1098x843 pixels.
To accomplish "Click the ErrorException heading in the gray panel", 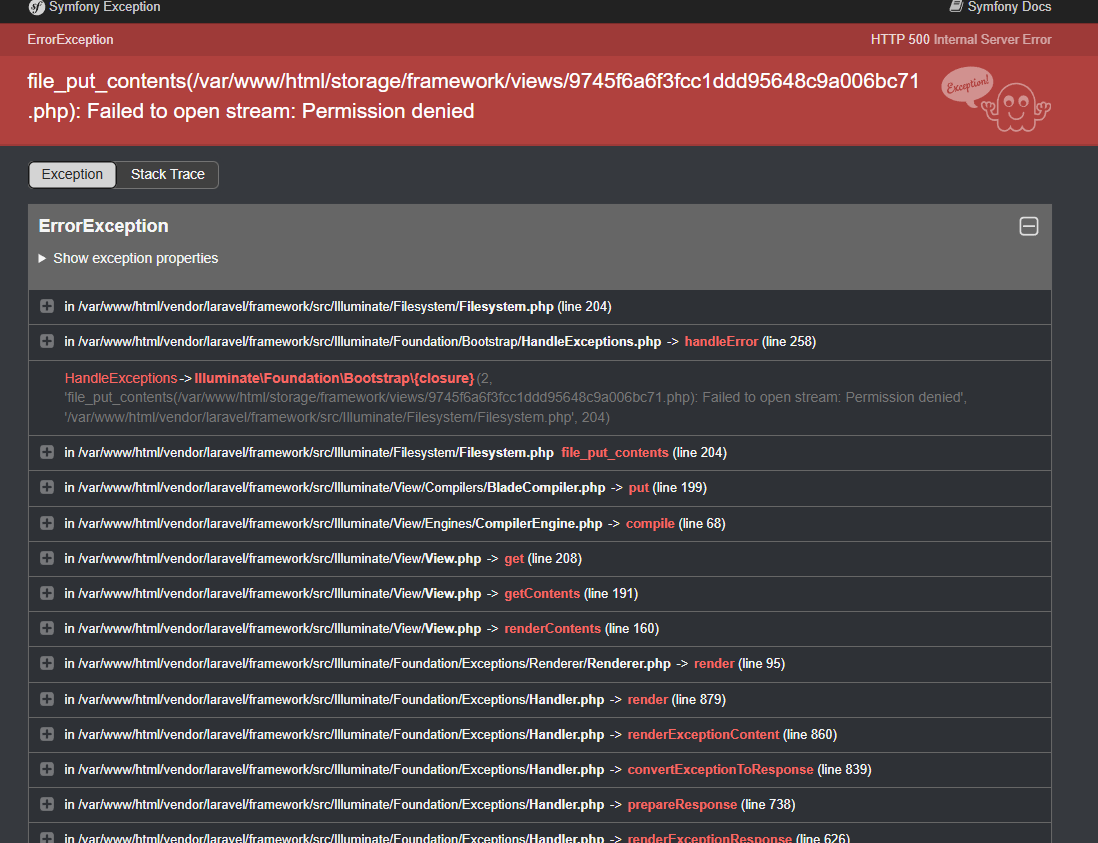I will pyautogui.click(x=104, y=226).
